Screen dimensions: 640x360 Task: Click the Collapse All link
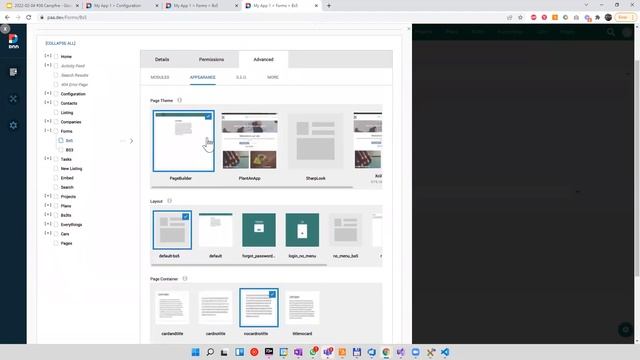click(x=60, y=43)
